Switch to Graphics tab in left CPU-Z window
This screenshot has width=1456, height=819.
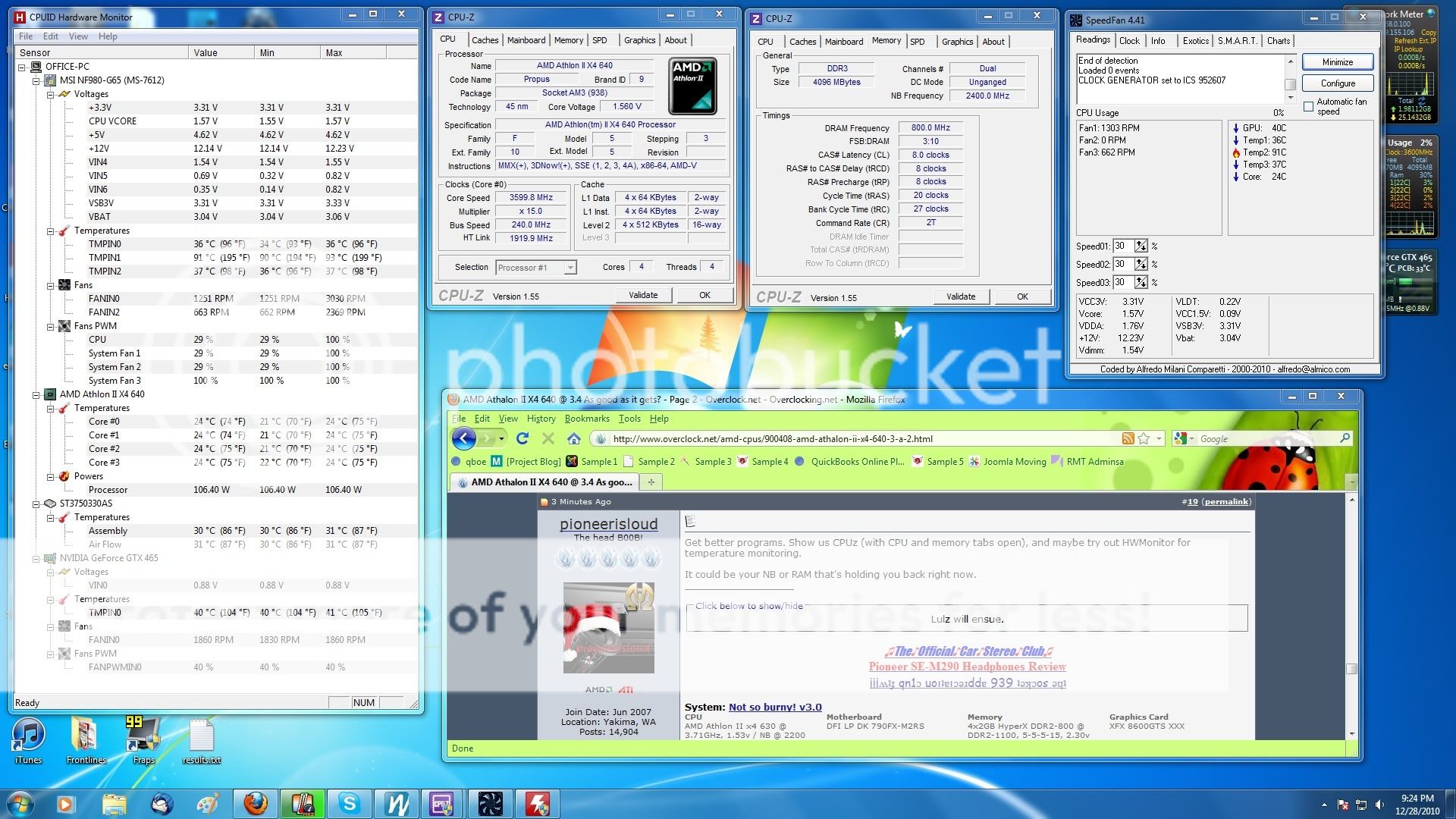coord(640,40)
